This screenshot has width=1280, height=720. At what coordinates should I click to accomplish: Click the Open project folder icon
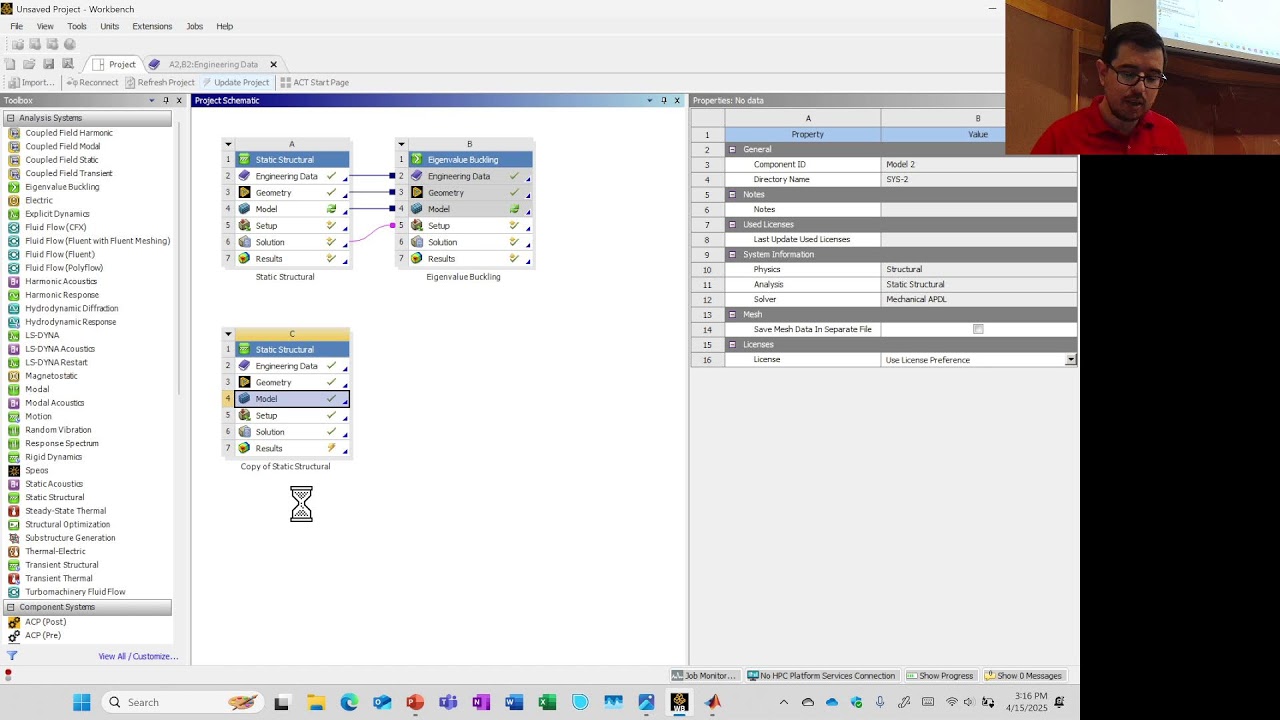coord(29,64)
